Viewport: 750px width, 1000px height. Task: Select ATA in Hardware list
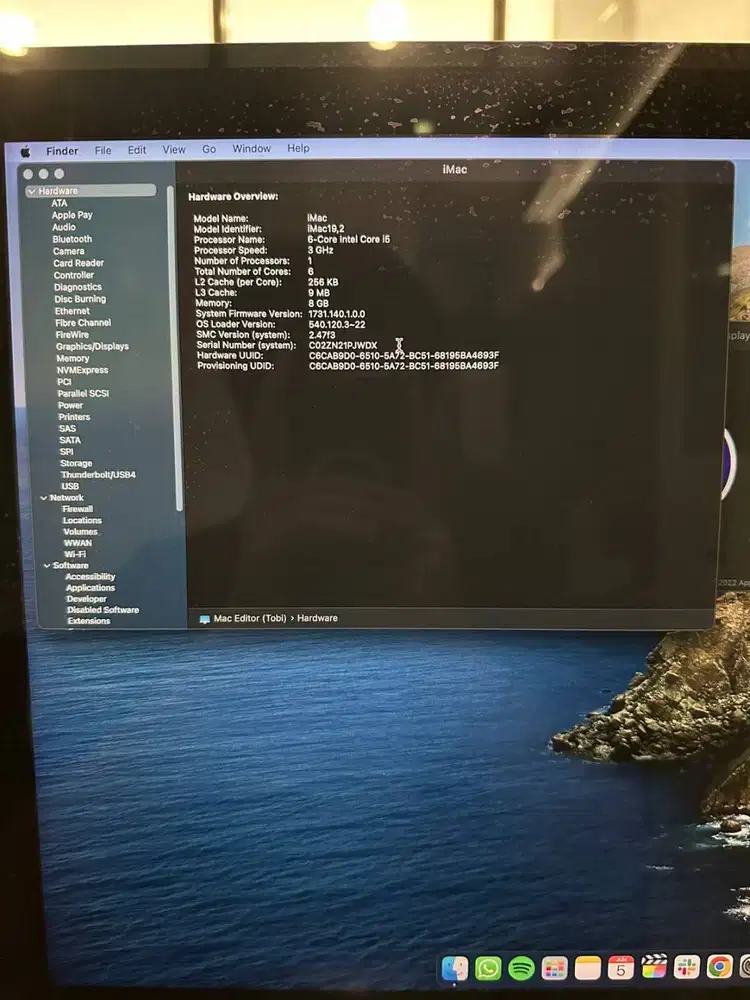(59, 203)
